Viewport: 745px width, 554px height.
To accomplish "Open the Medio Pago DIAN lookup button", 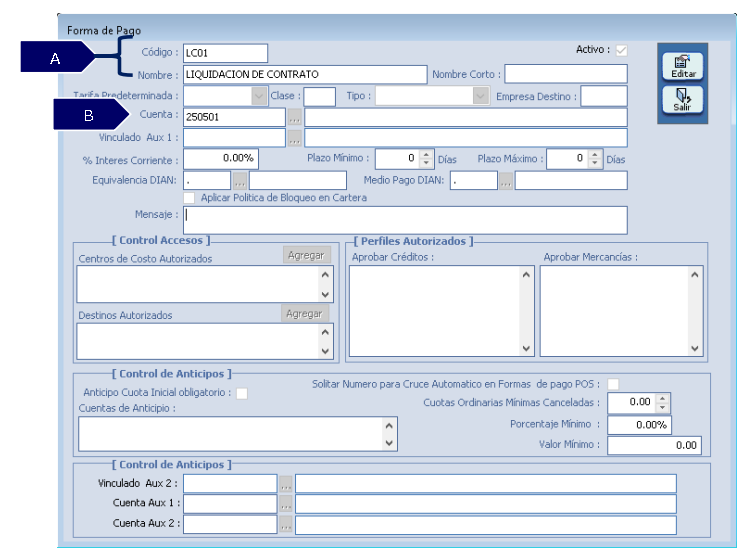I will click(506, 181).
